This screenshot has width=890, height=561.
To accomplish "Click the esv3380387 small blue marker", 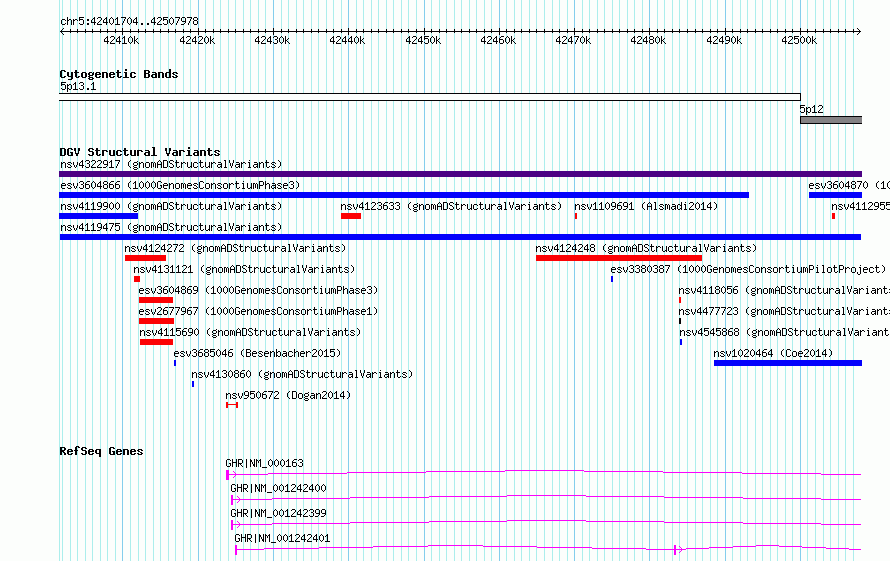I will 612,279.
